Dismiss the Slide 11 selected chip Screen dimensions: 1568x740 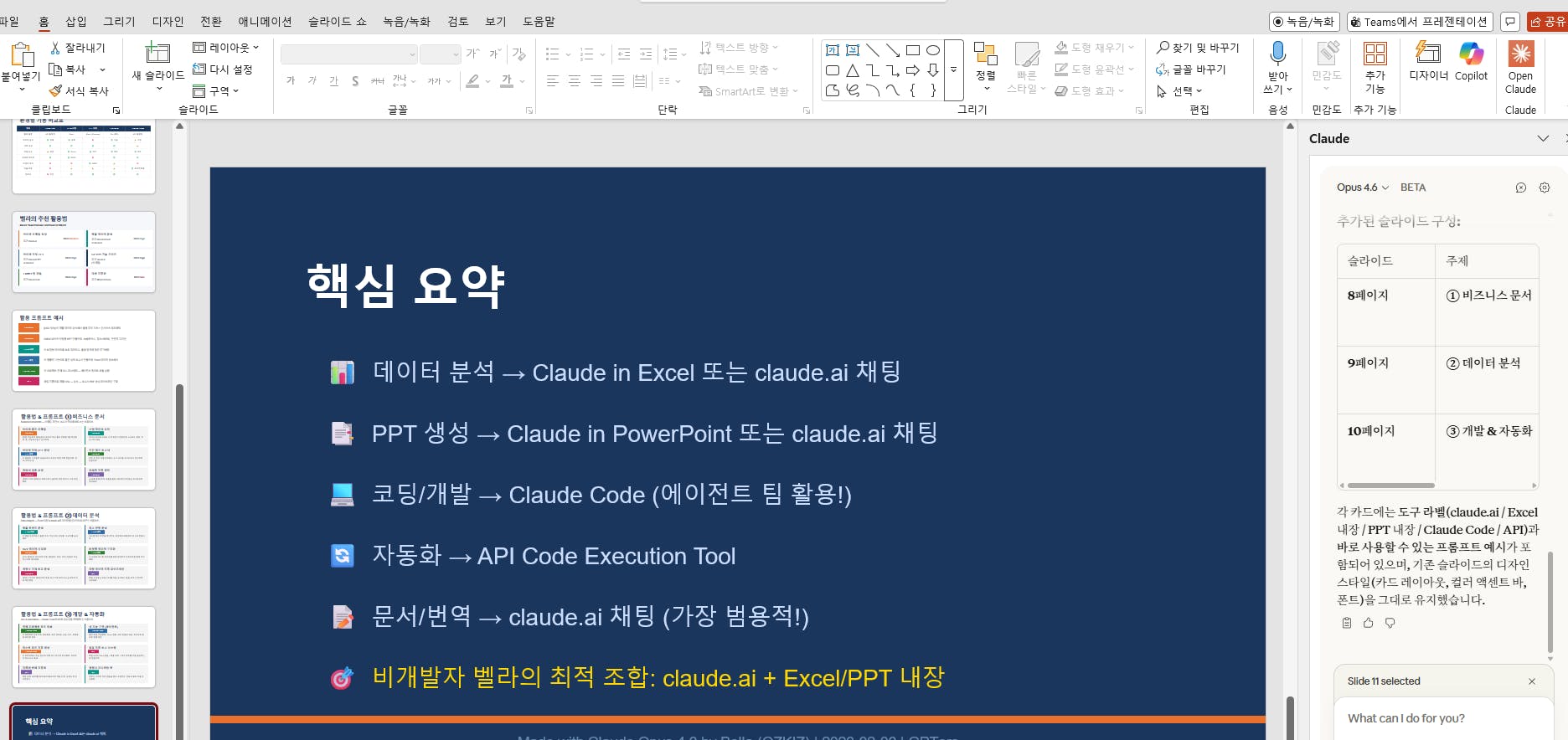pos(1532,681)
